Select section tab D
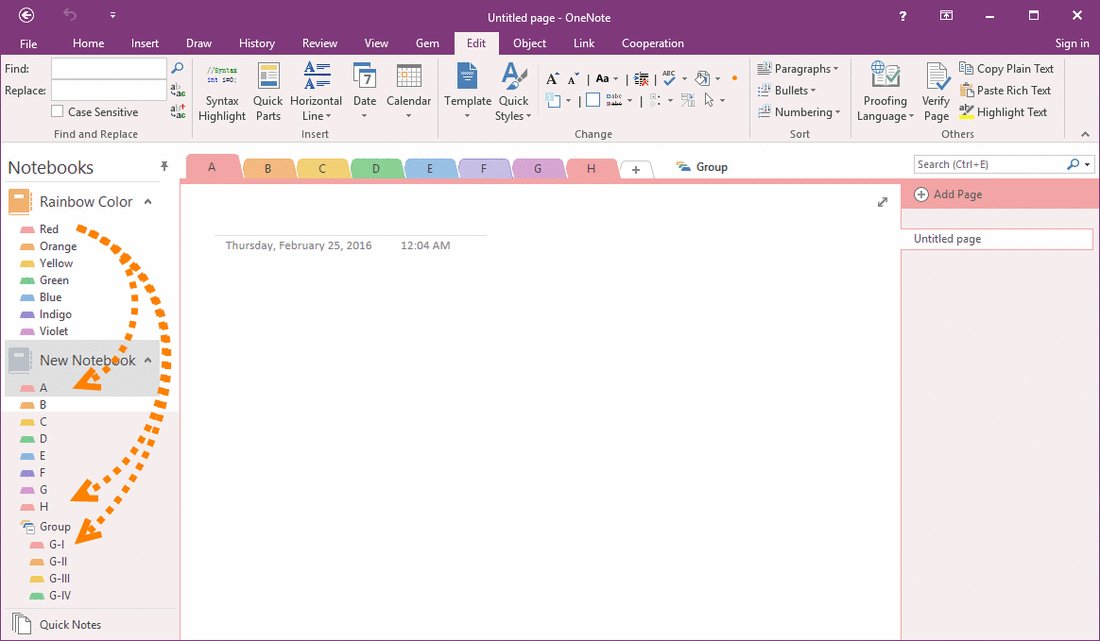Screen dimensions: 1100x641 376,168
